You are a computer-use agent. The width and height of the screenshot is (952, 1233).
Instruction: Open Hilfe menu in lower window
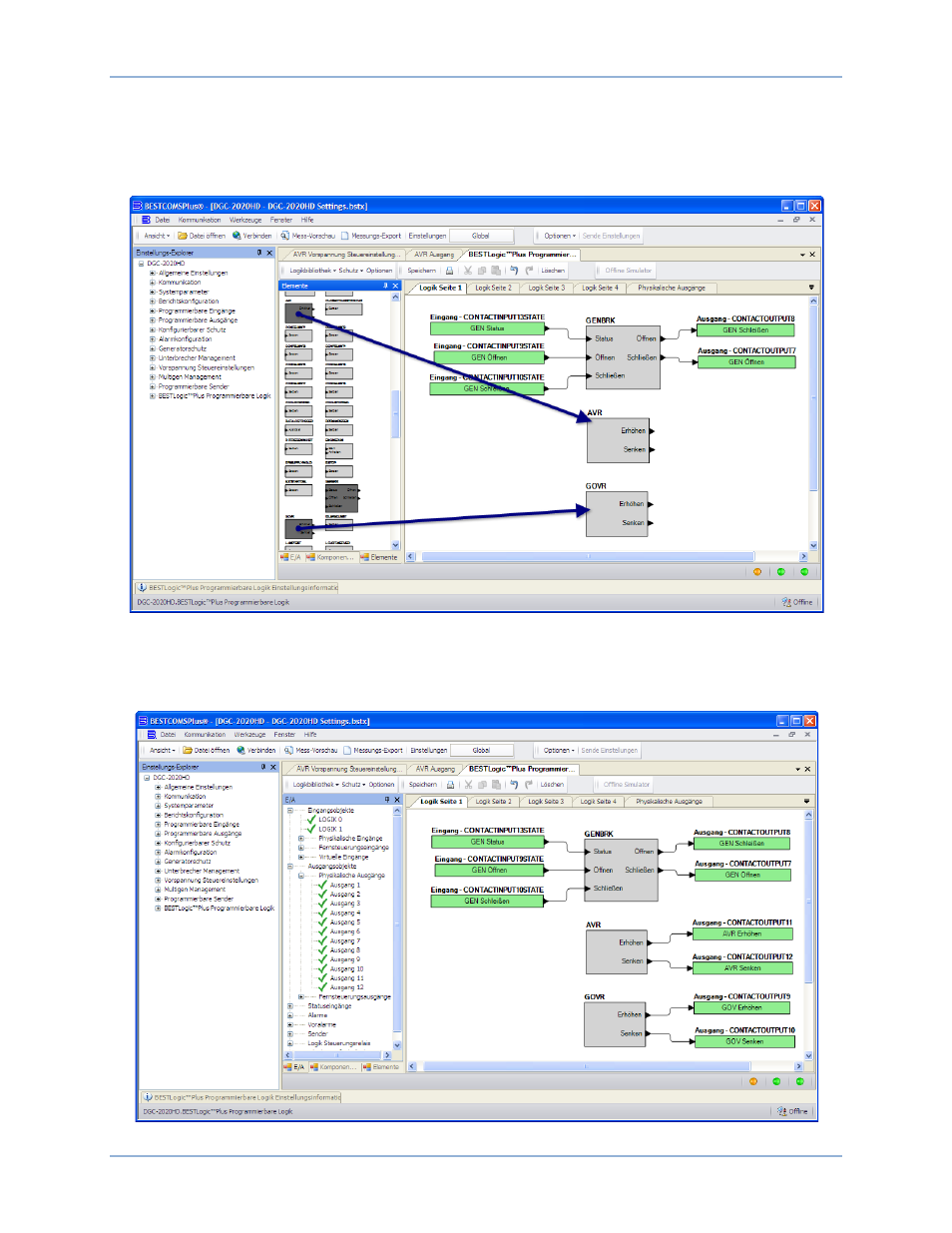[310, 734]
